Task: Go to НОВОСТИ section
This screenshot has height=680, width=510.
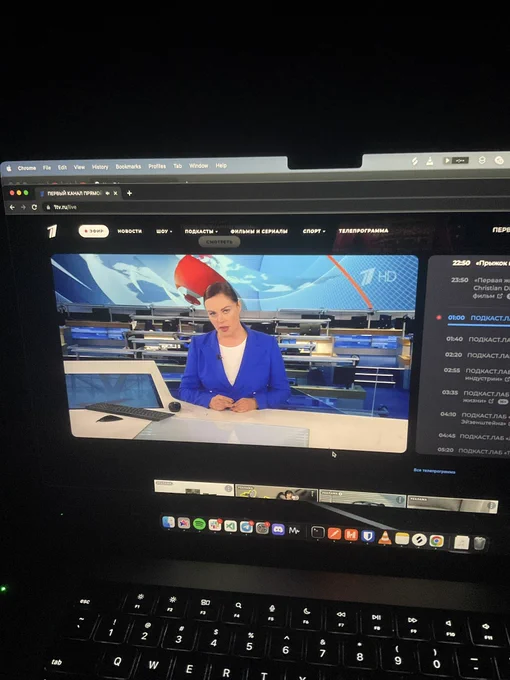Action: [x=130, y=231]
